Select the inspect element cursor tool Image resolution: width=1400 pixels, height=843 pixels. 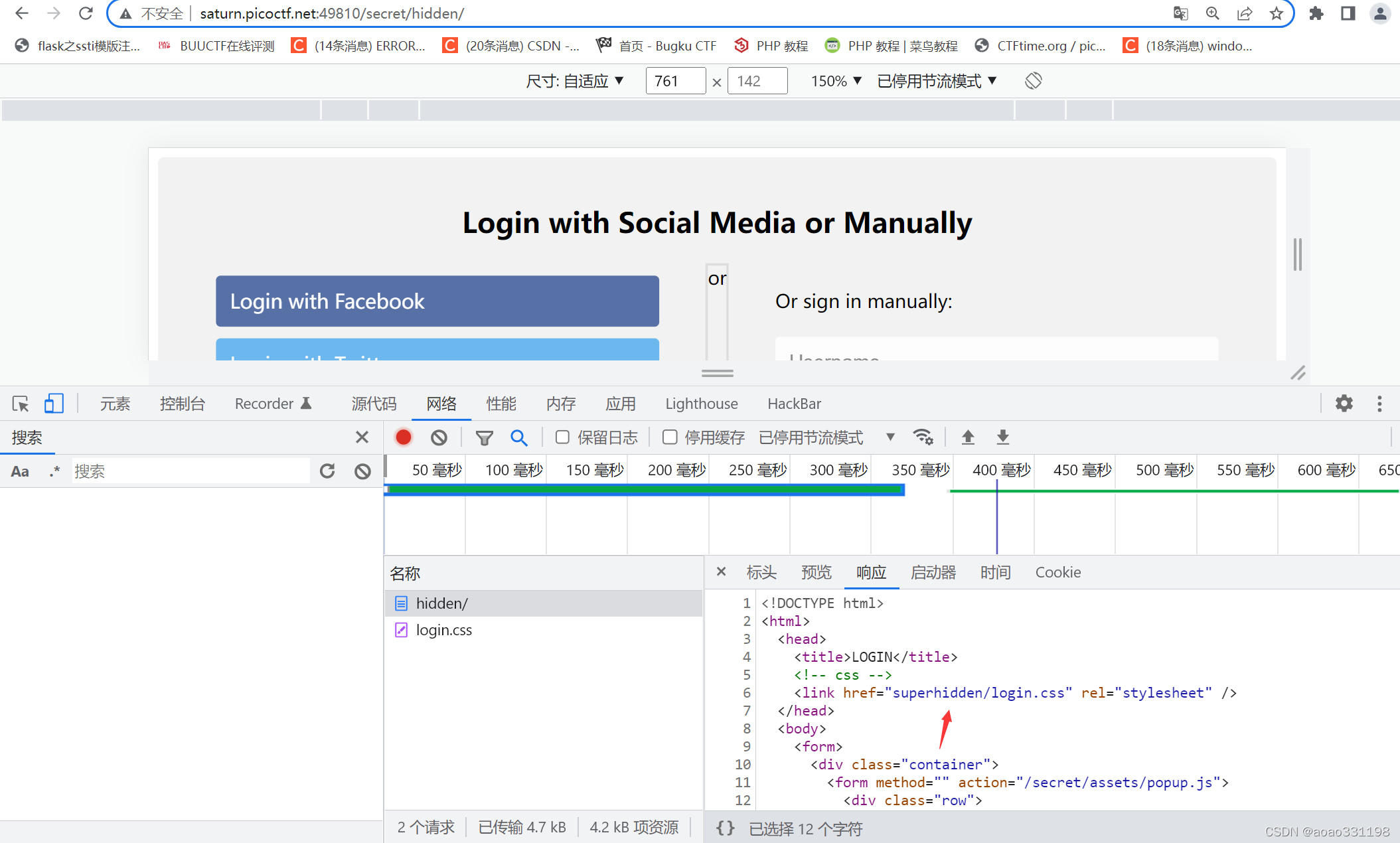[20, 404]
